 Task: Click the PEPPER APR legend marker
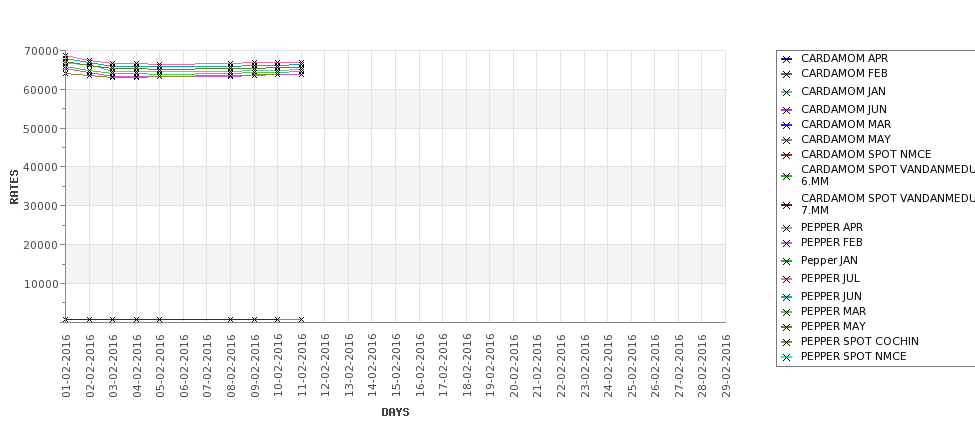click(x=786, y=228)
